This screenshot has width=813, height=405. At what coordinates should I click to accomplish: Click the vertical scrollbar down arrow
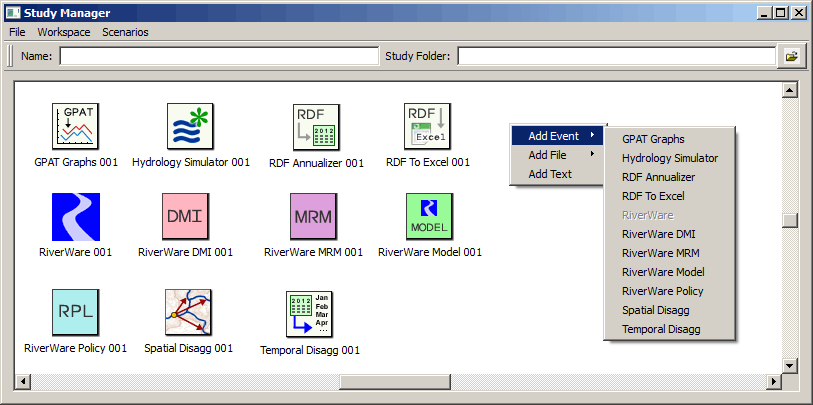click(790, 366)
